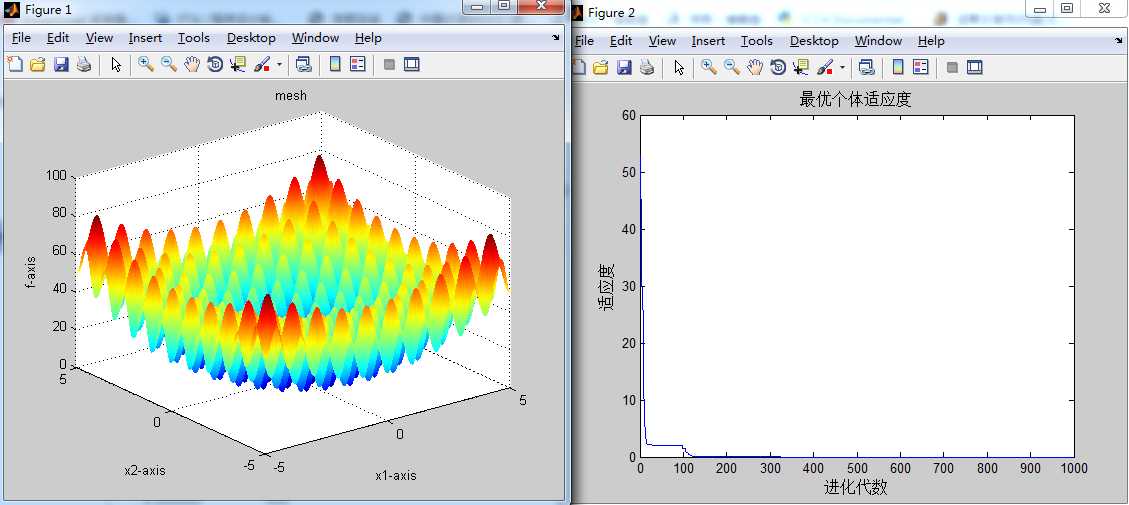Open Help menu in Figure 2
This screenshot has height=505, width=1129.
pos(931,41)
